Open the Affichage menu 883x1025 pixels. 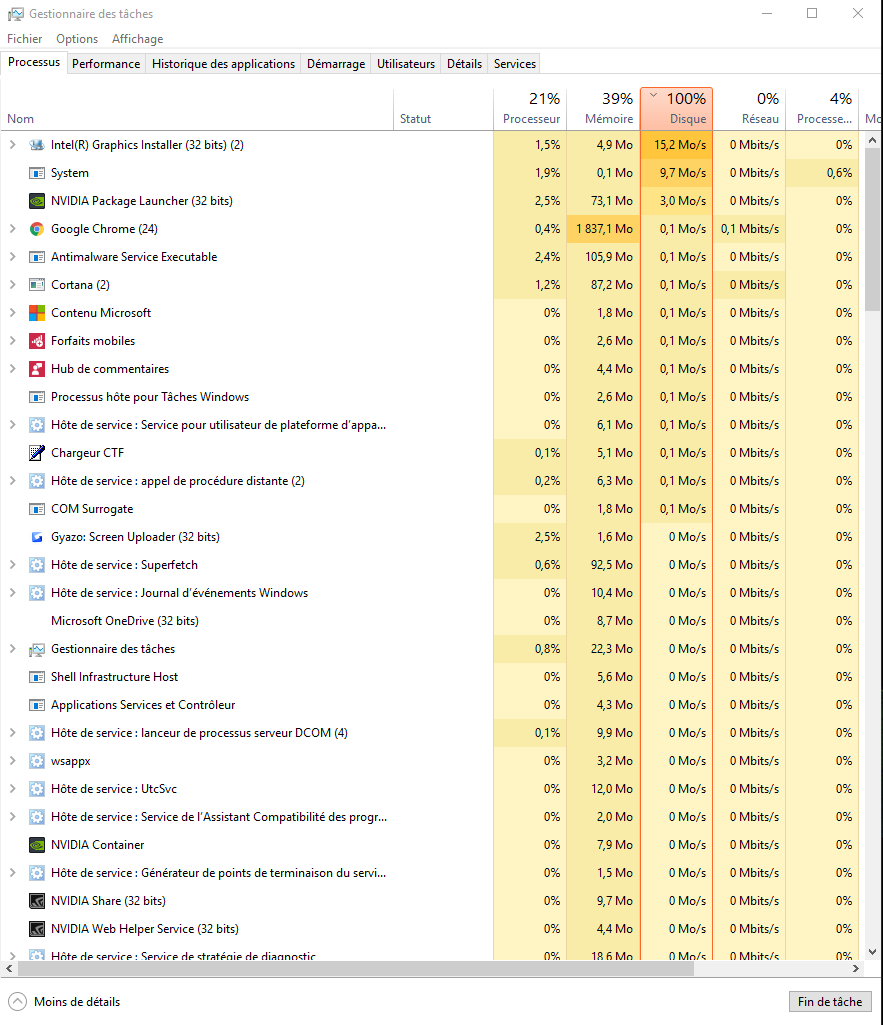(x=137, y=39)
